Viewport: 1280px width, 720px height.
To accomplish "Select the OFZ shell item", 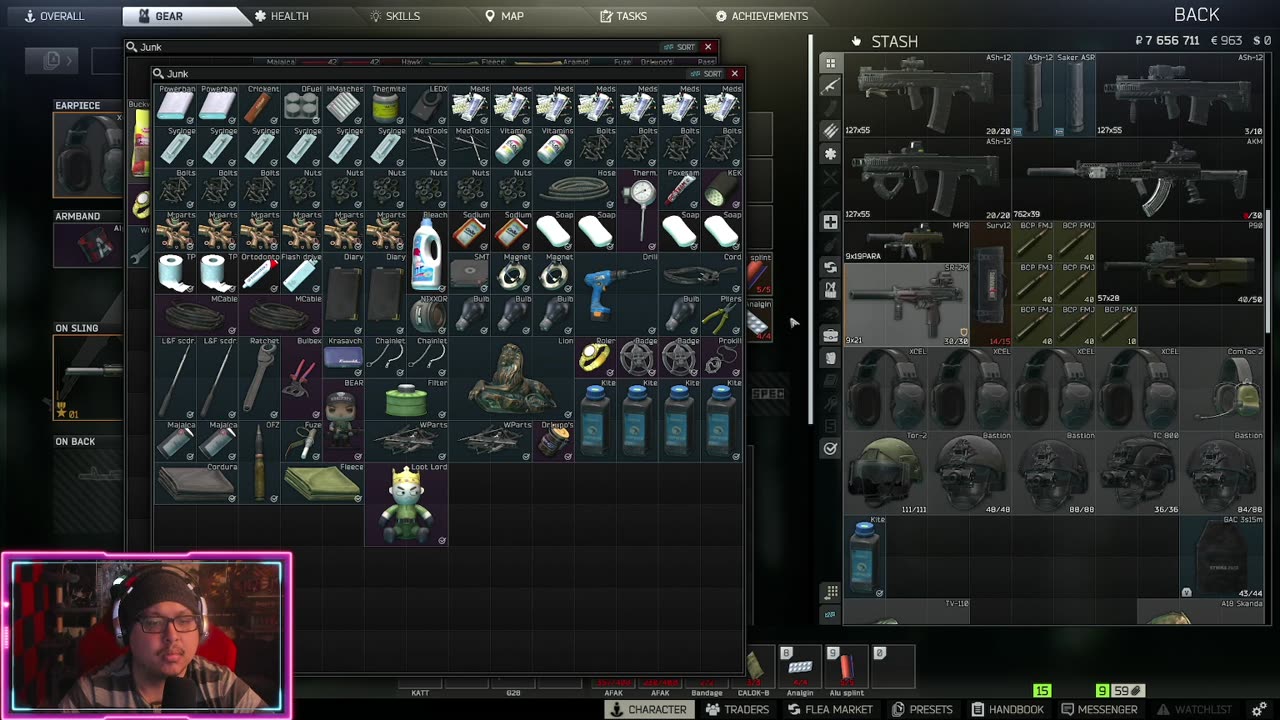I will click(260, 462).
